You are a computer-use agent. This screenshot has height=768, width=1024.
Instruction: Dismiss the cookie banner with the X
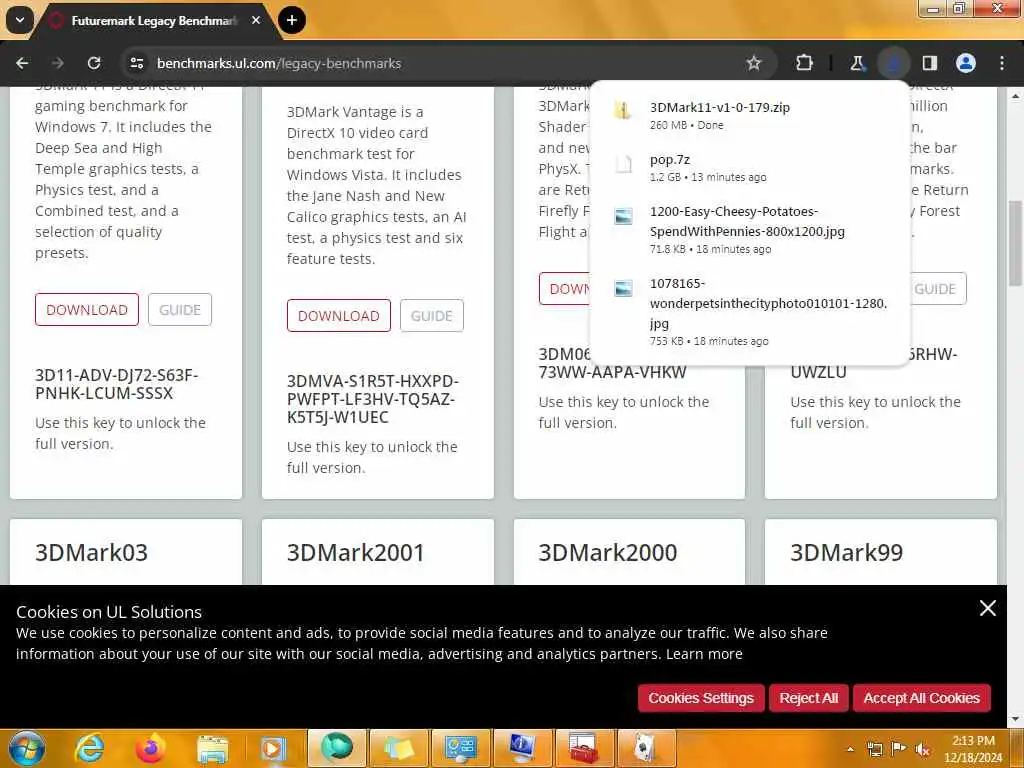[x=987, y=608]
